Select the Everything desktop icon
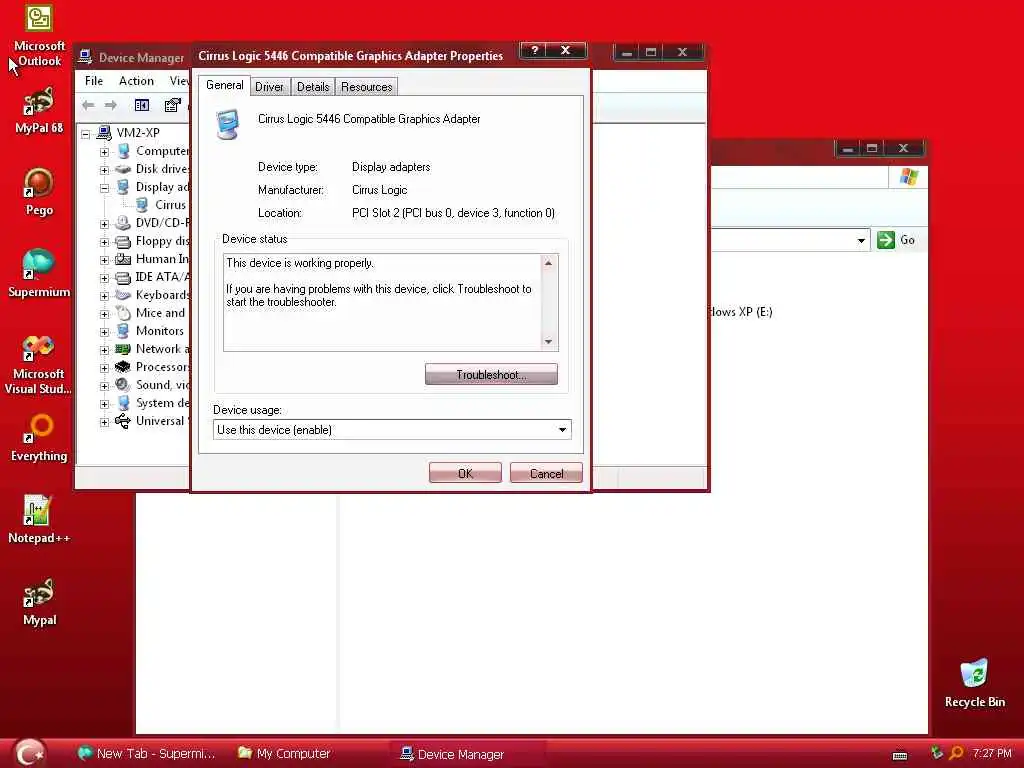The image size is (1024, 768). point(39,438)
